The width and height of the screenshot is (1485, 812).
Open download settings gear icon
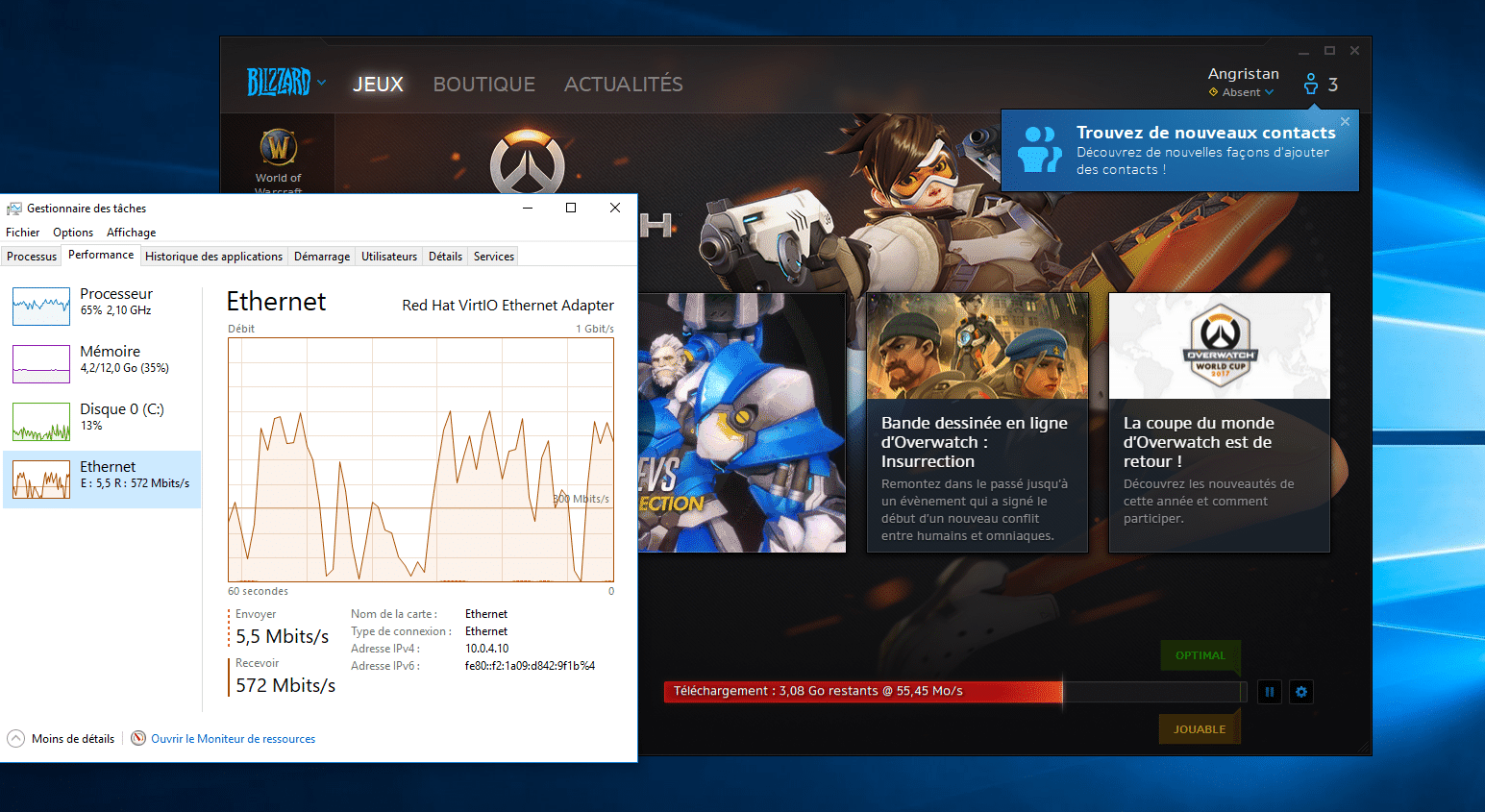(1301, 691)
